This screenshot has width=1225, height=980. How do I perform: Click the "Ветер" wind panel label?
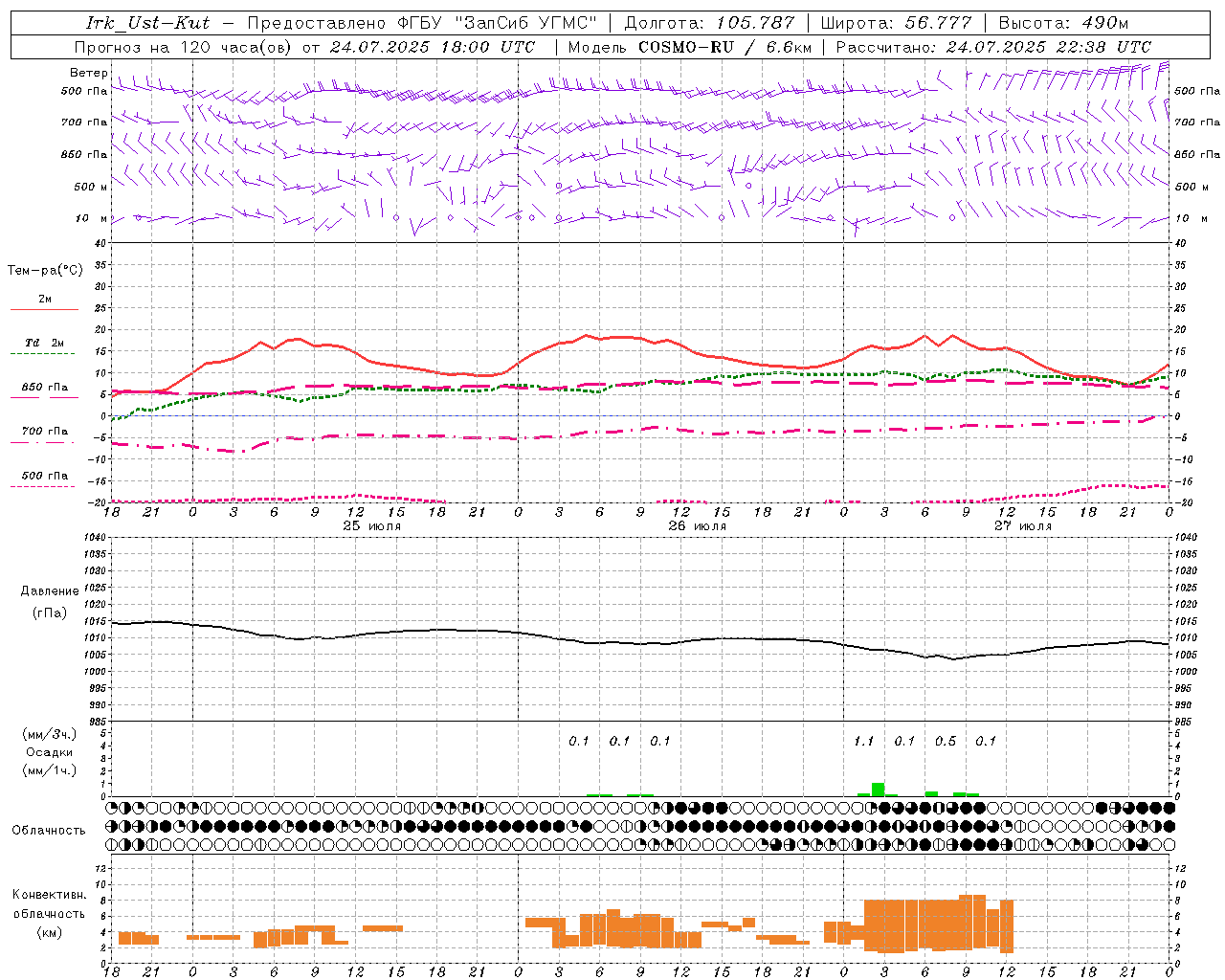pos(89,73)
